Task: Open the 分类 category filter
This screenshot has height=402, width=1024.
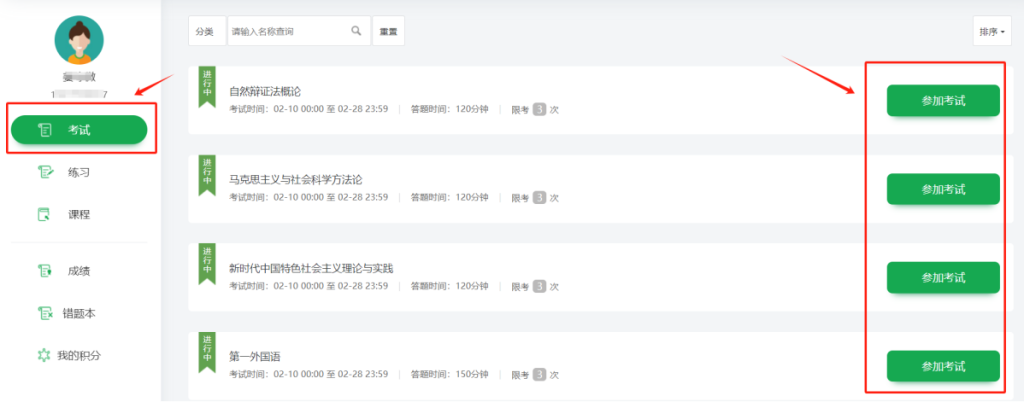Action: click(204, 31)
